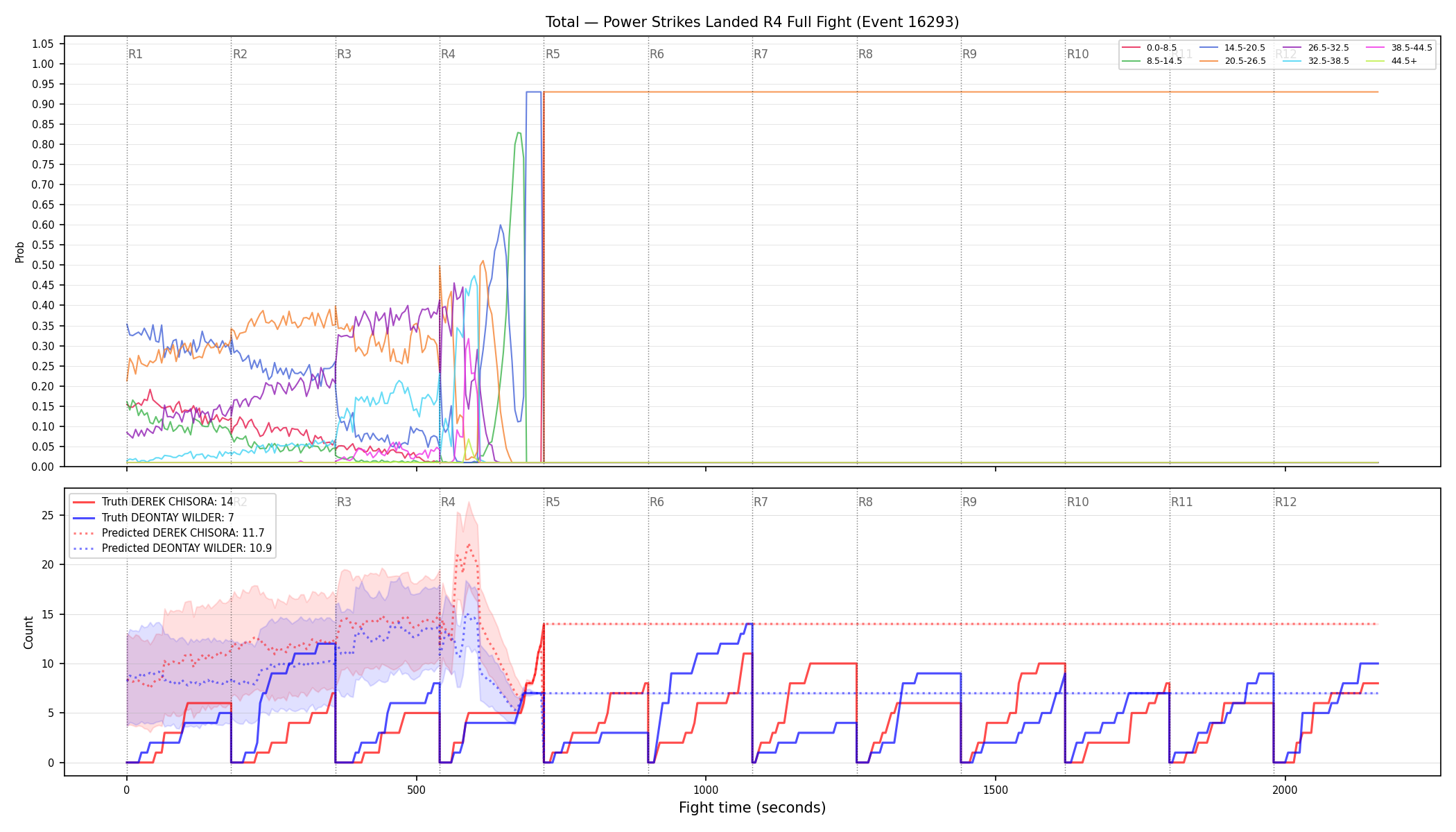This screenshot has width=1456, height=832.
Task: Click Truth DEONTAY WILDER: 7 legend entry
Action: 153,517
